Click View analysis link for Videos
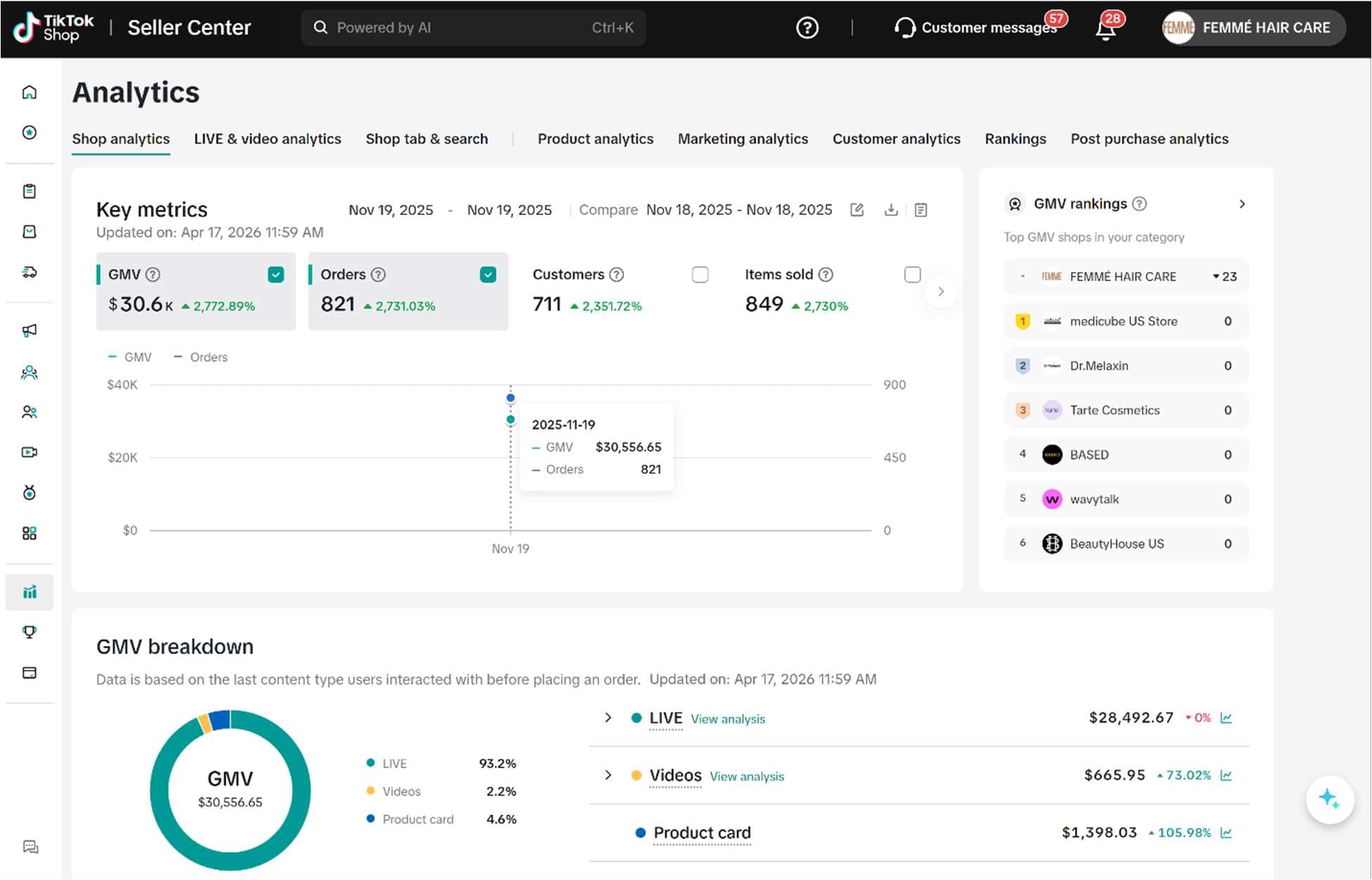The width and height of the screenshot is (1372, 880). coord(746,776)
